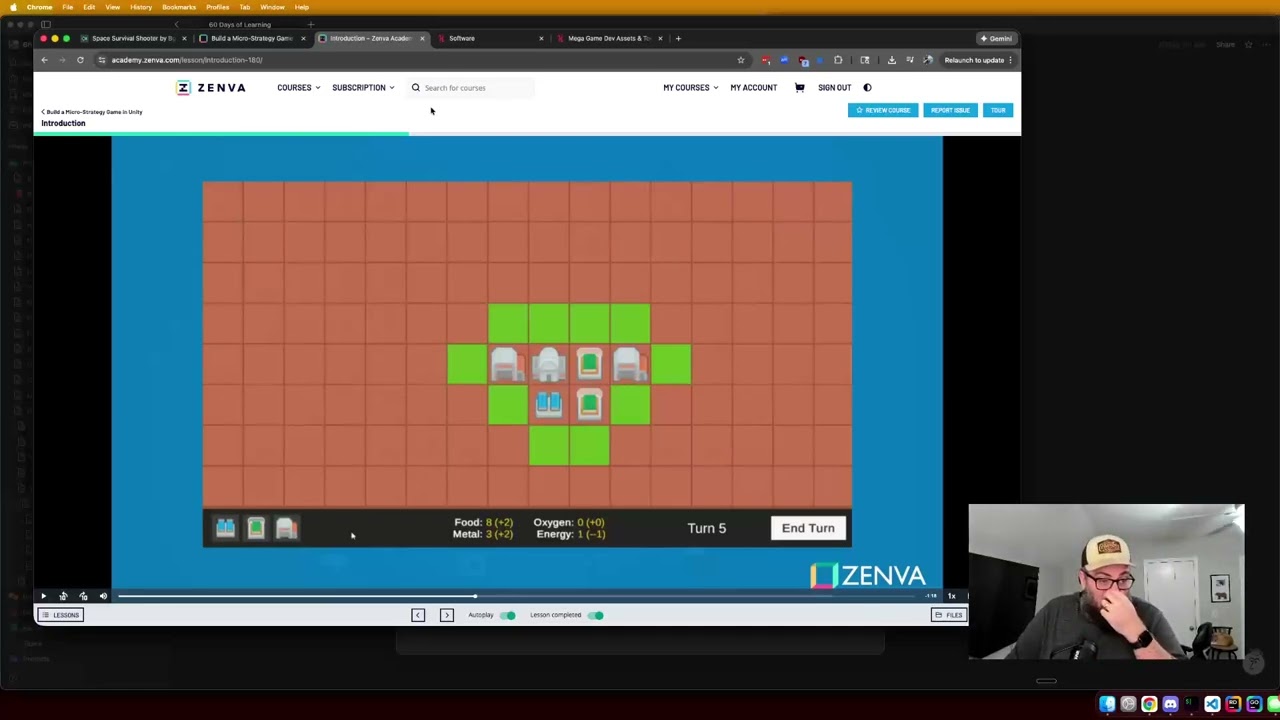This screenshot has height=720, width=1280.
Task: Click the Review Course button
Action: point(882,110)
